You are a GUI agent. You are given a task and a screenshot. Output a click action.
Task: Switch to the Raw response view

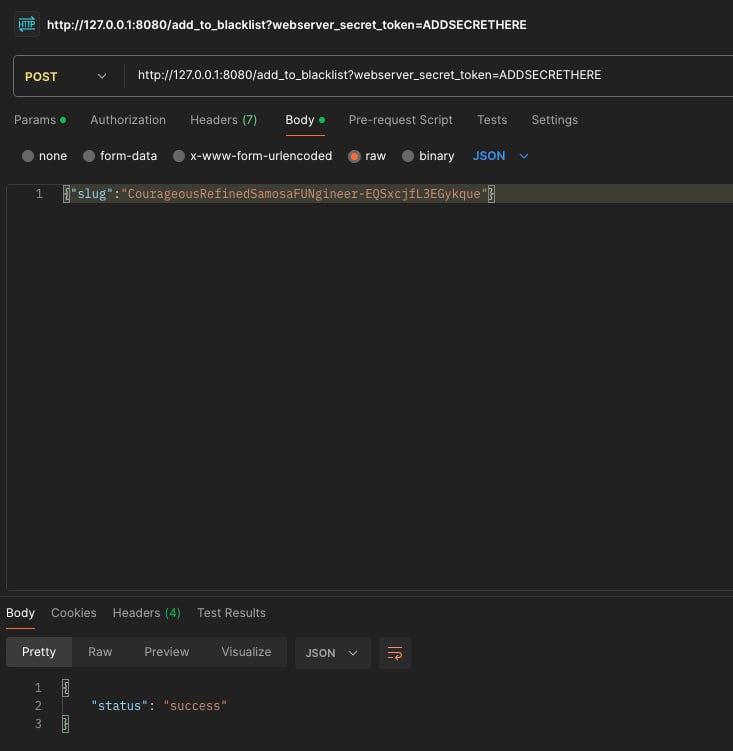(x=100, y=652)
